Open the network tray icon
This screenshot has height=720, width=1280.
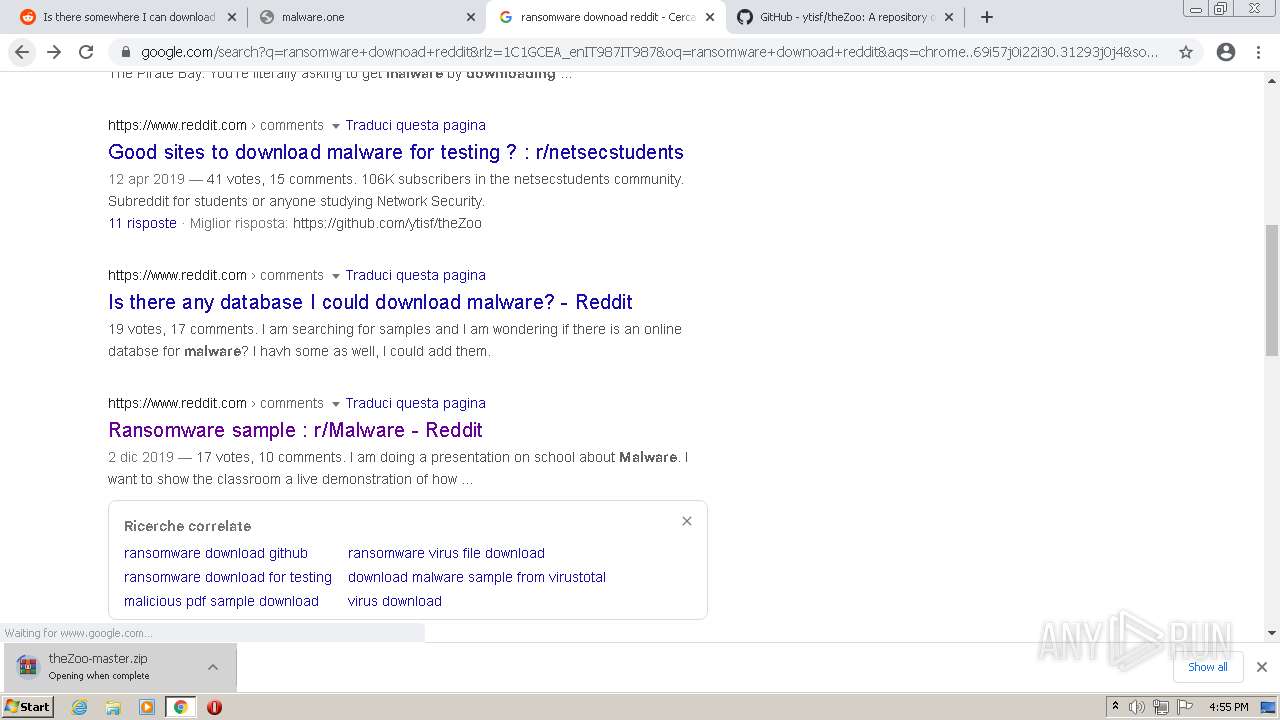tap(1160, 707)
